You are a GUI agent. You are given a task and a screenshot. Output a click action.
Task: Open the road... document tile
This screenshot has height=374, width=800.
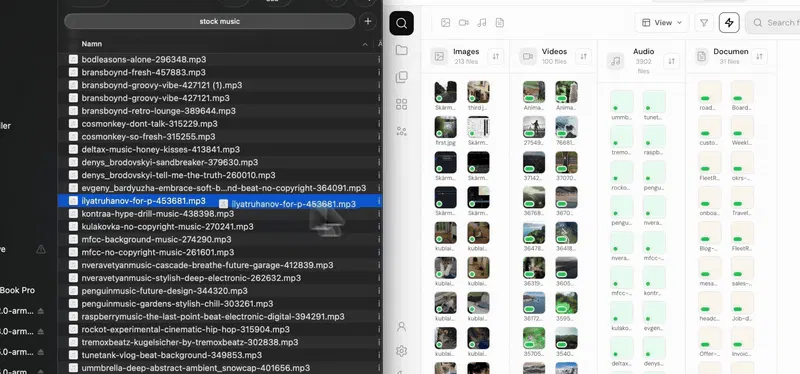[x=710, y=92]
